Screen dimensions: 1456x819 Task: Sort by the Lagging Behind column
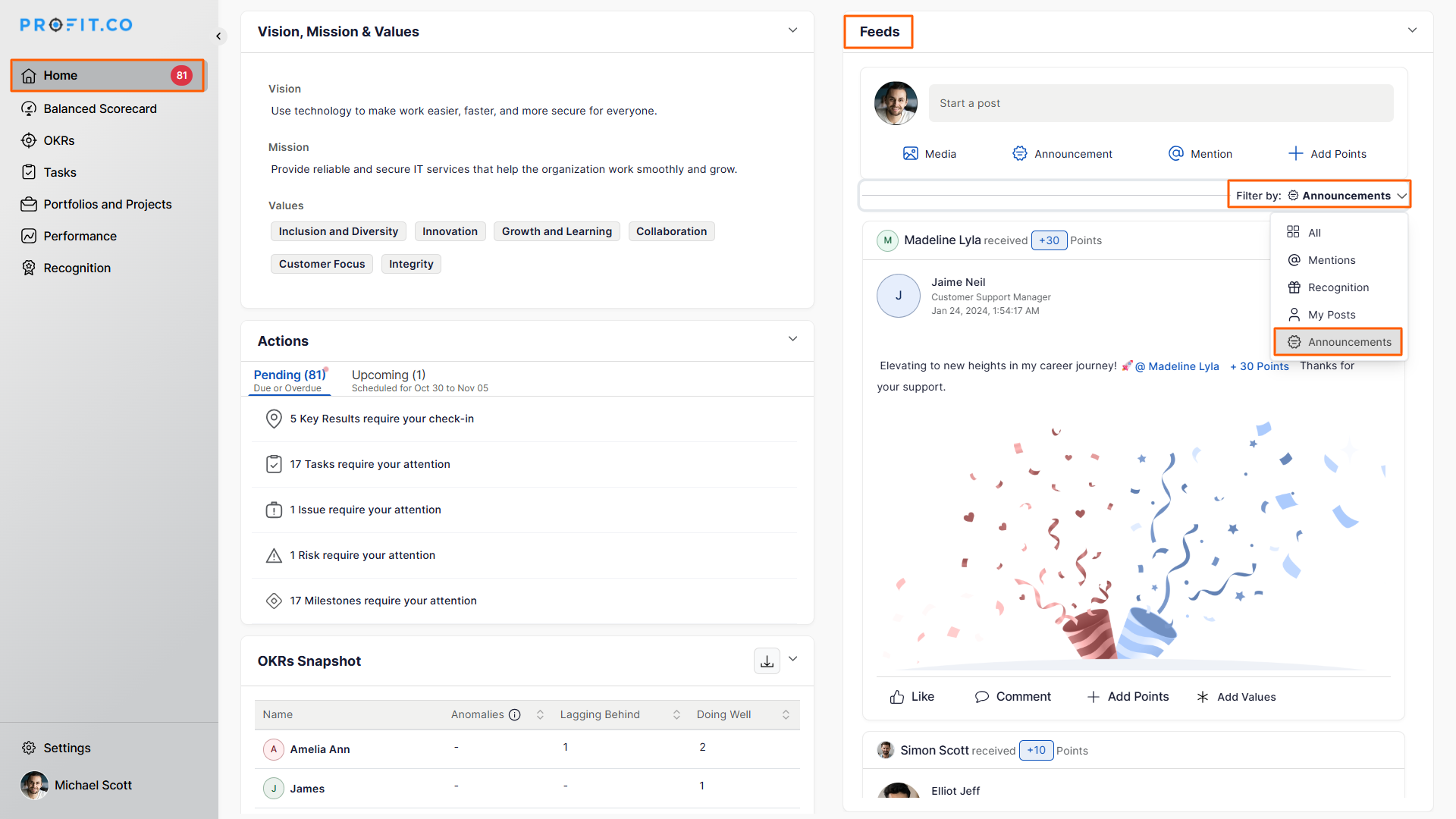click(x=676, y=714)
